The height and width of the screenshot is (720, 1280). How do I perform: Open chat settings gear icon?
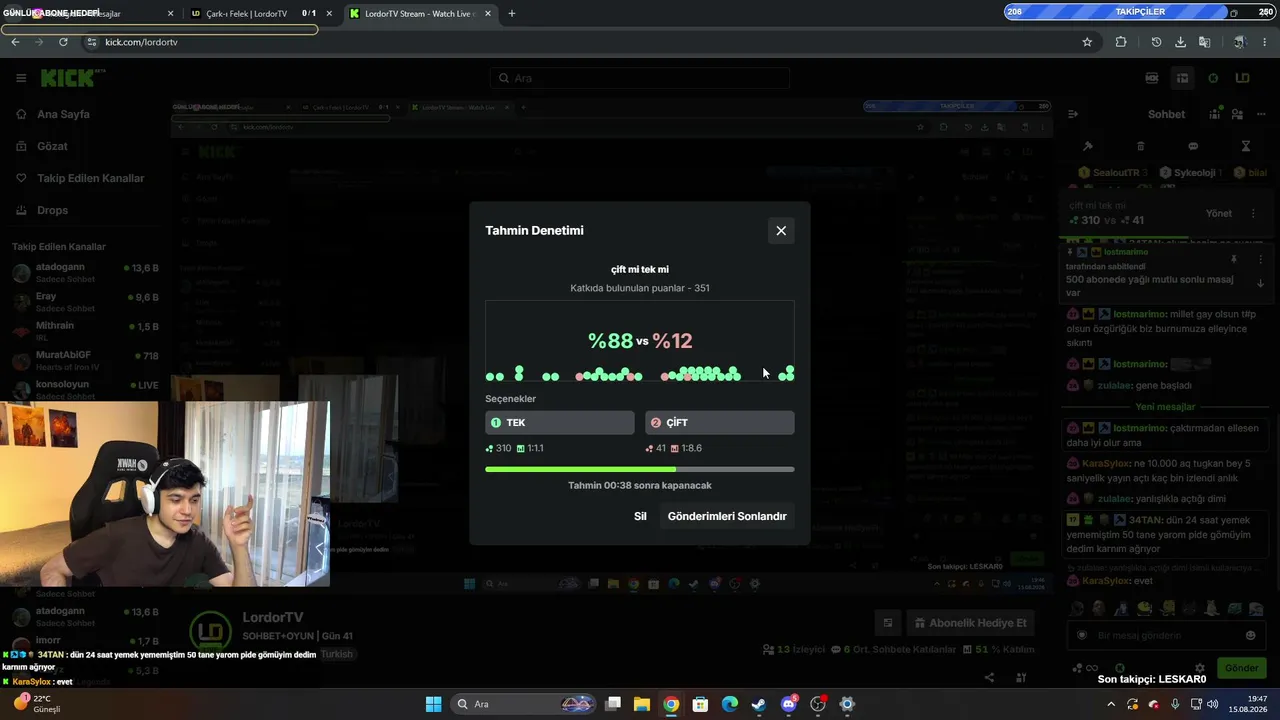pos(1199,668)
